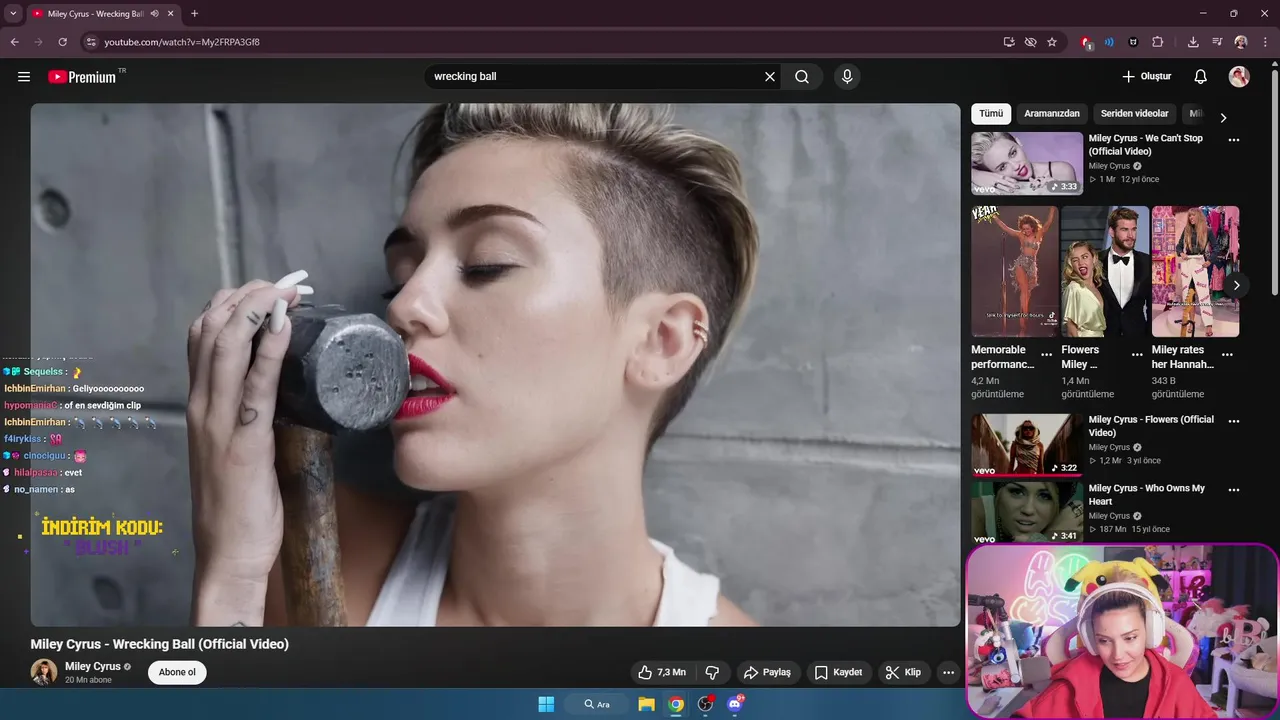Go back with browser back arrow
The width and height of the screenshot is (1280, 720).
14,42
